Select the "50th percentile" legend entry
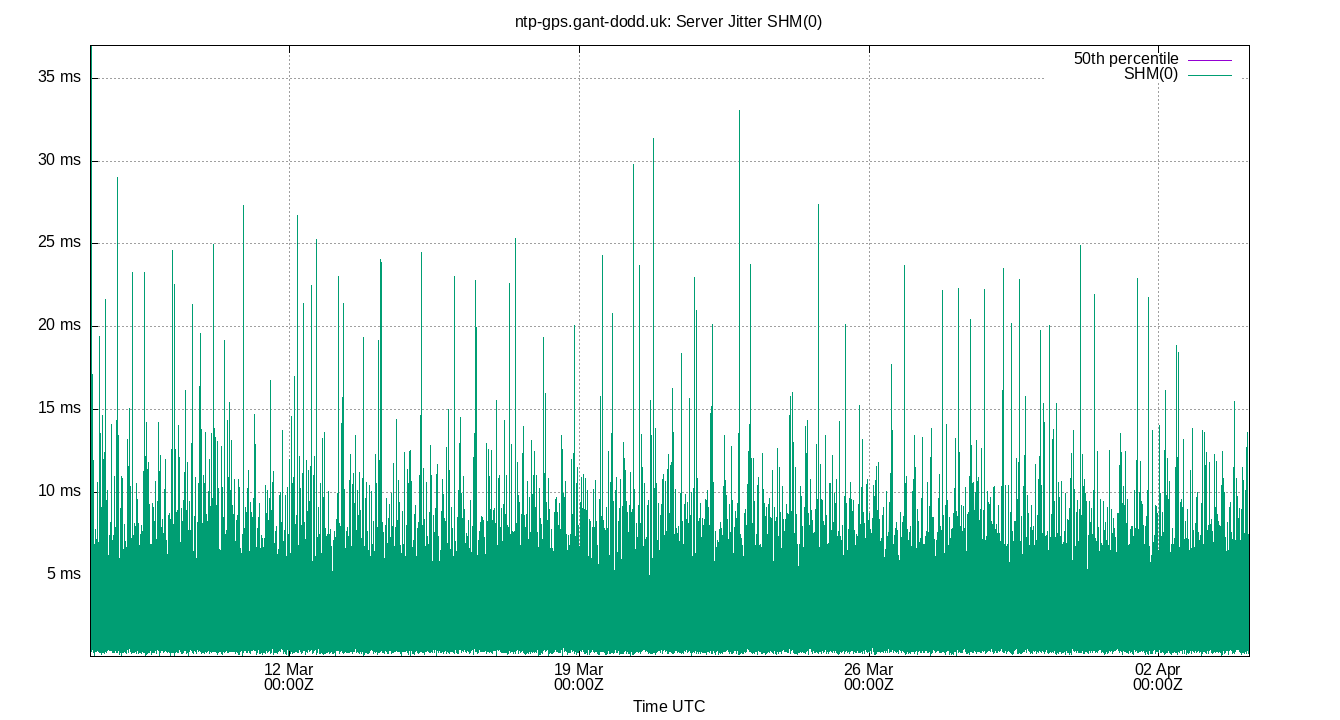Screen dimensions: 1340x720 pos(1125,59)
